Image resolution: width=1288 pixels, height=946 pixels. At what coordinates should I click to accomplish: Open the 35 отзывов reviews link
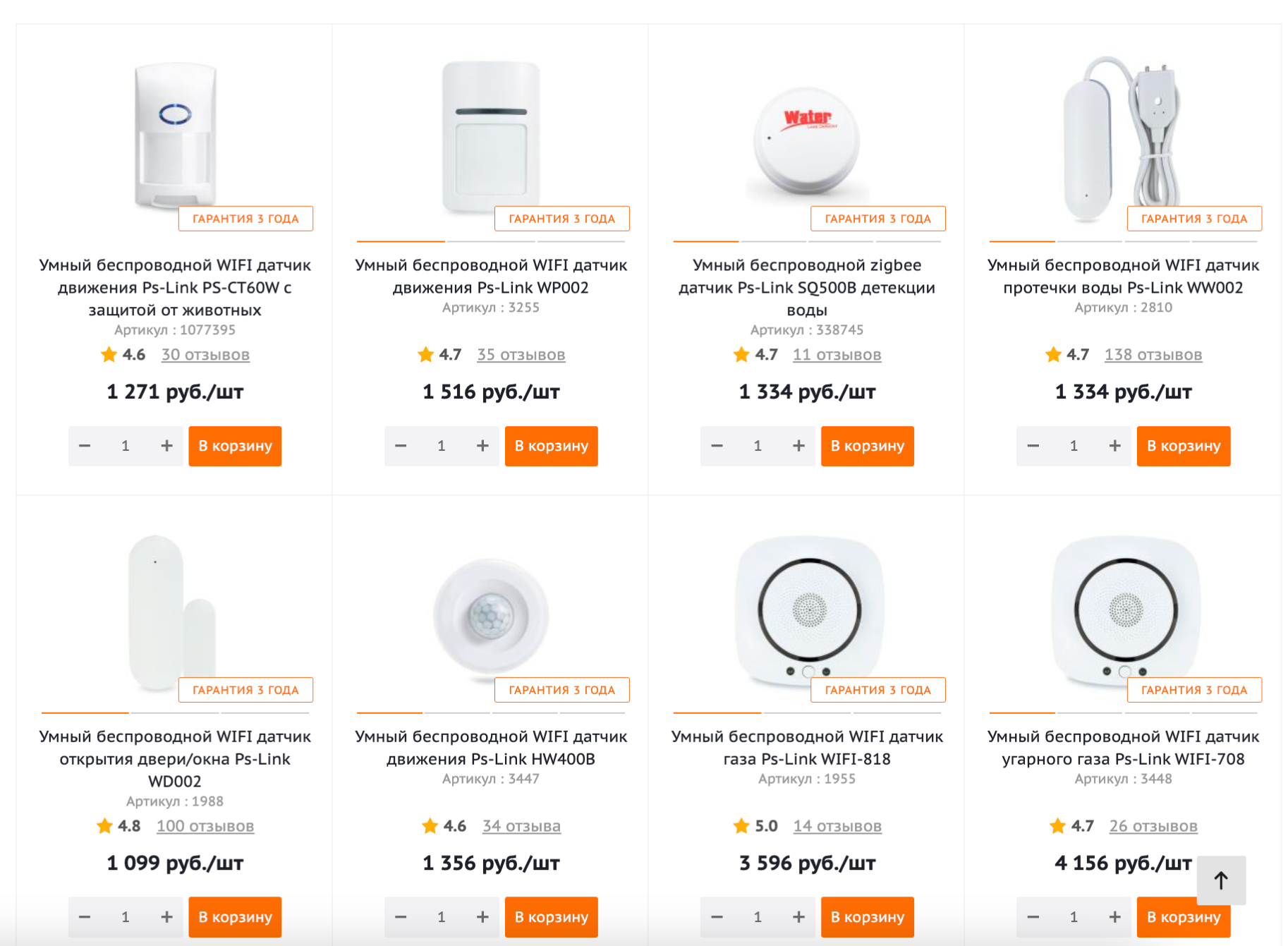[521, 355]
